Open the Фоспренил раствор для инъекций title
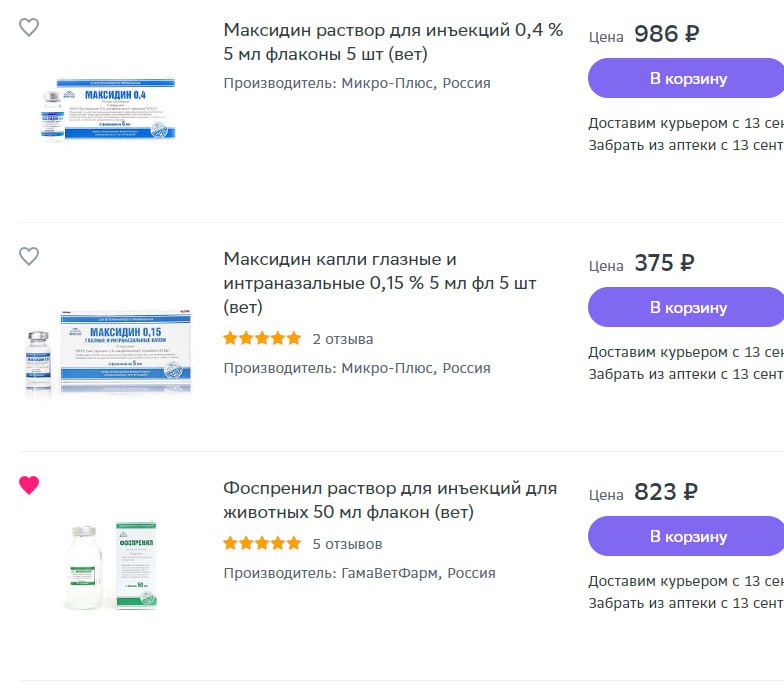The image size is (784, 688). click(390, 501)
